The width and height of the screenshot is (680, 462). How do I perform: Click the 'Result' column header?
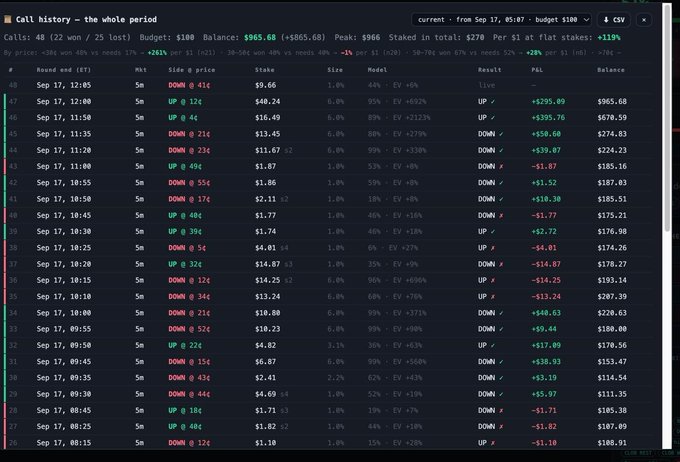490,70
